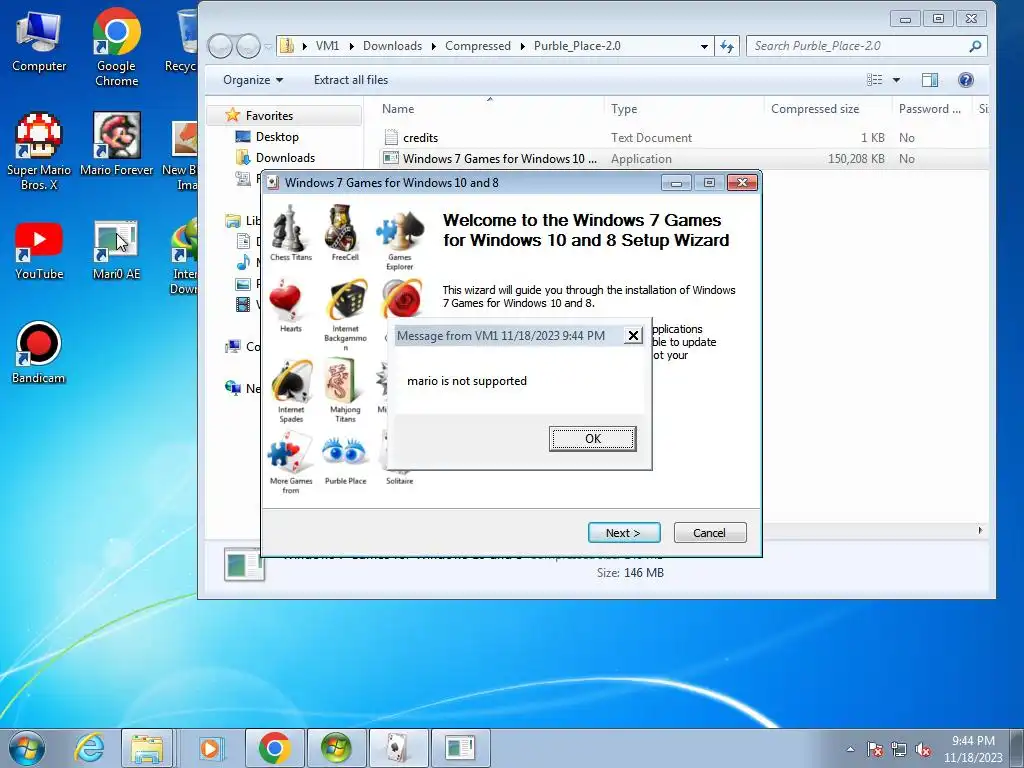Show hidden tray icons arrow

coord(850,749)
